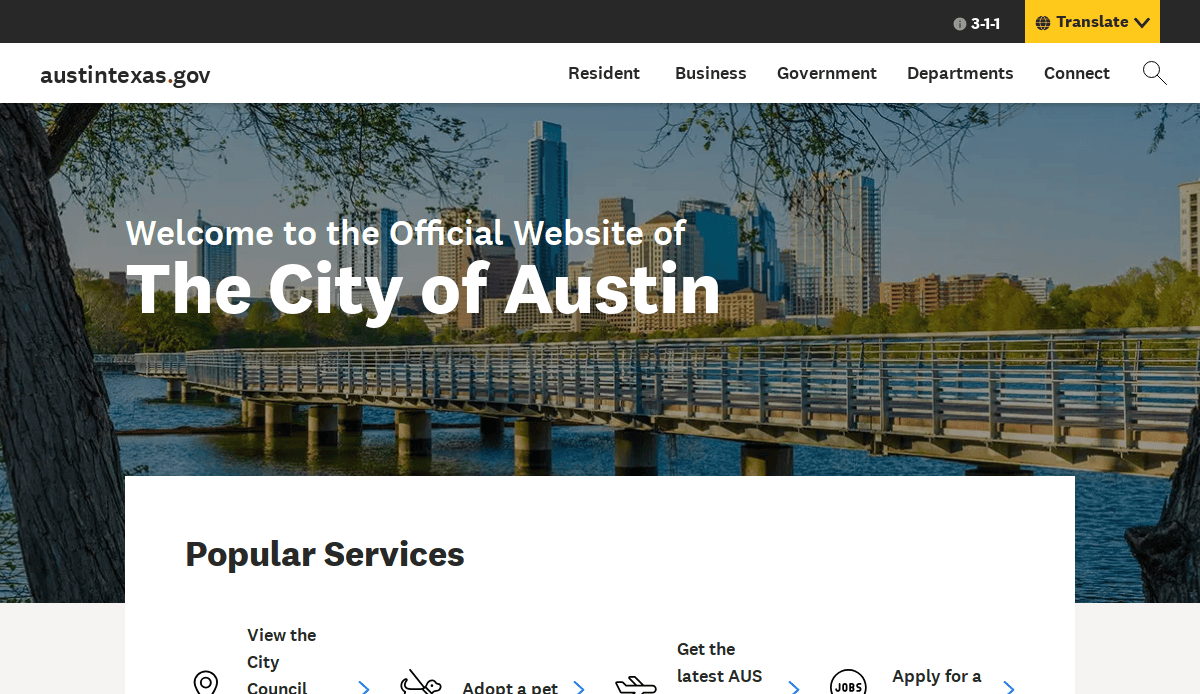Open the Adopt a pet link
This screenshot has height=694, width=1200.
510,687
